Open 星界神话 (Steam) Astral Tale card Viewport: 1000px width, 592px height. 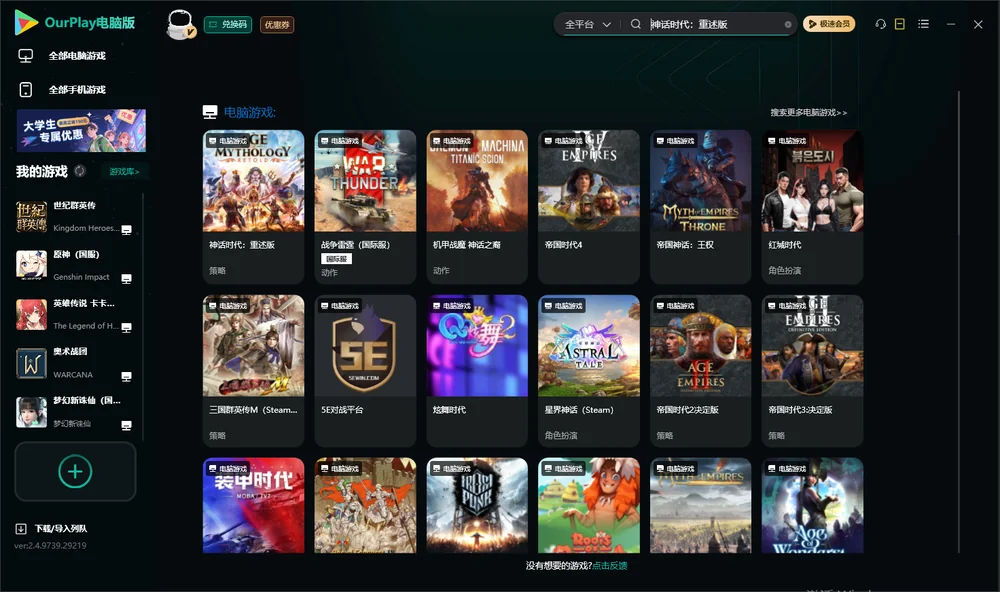click(x=589, y=371)
